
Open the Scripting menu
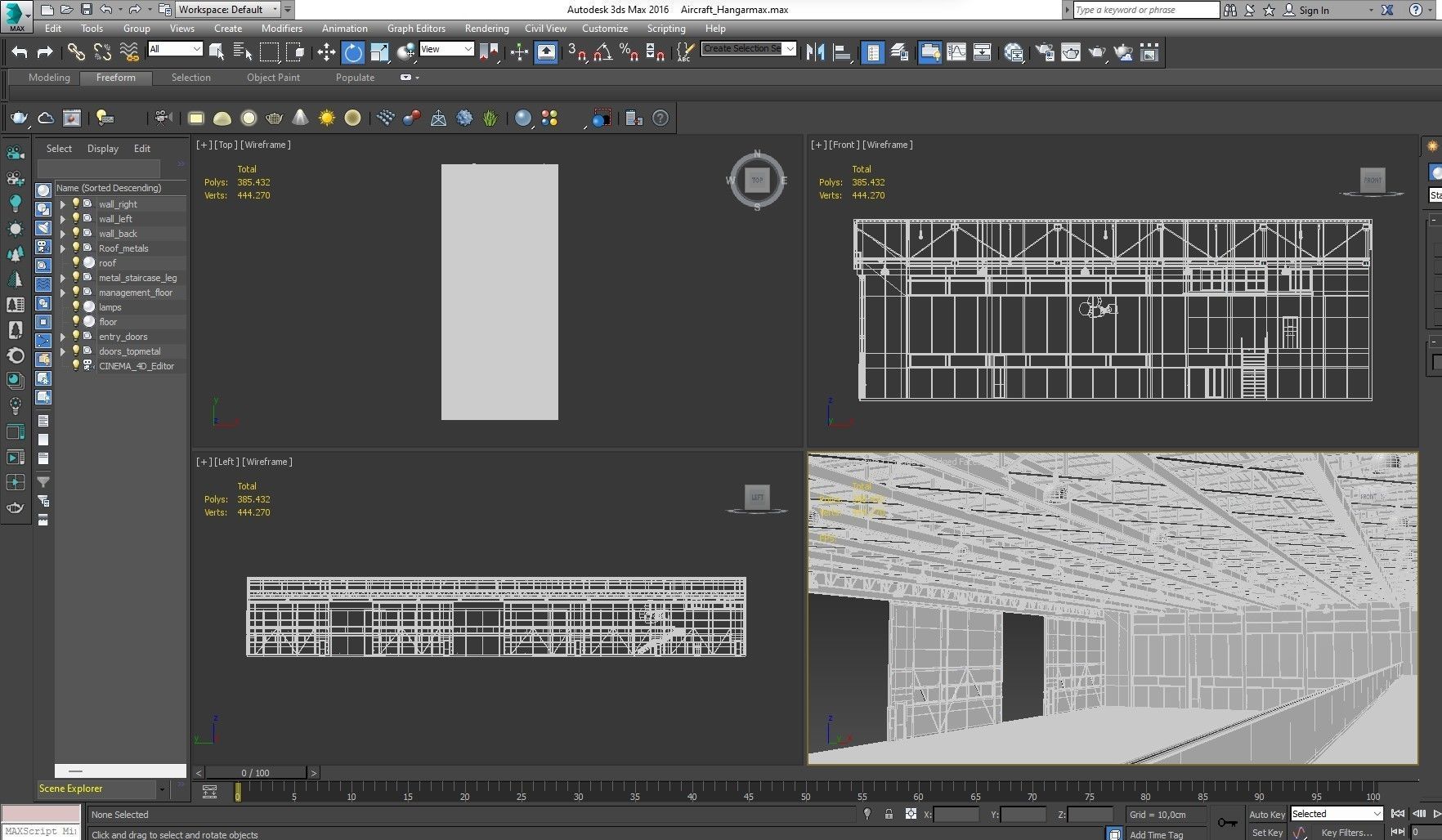666,29
